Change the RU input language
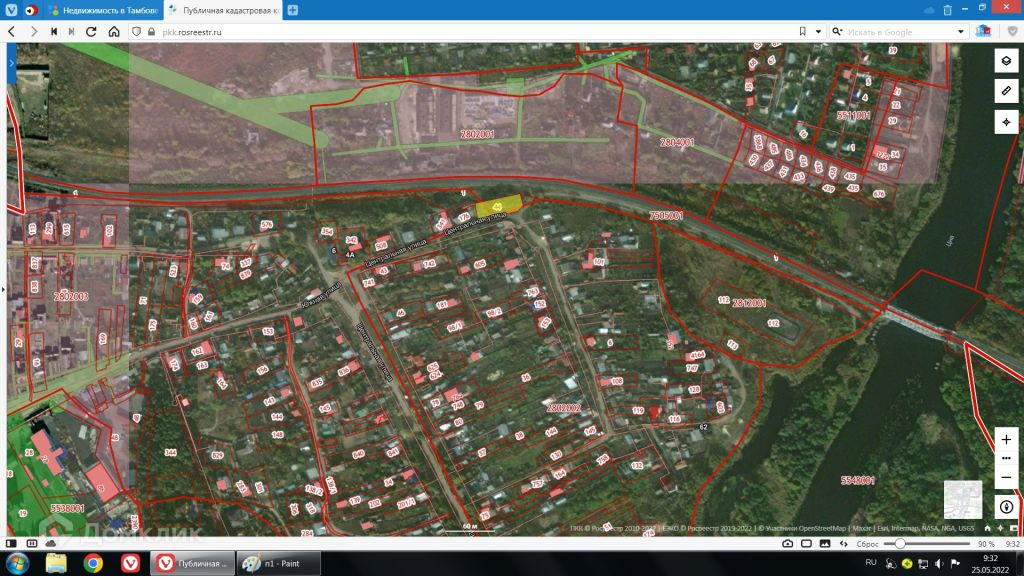The width and height of the screenshot is (1024, 576). (871, 562)
